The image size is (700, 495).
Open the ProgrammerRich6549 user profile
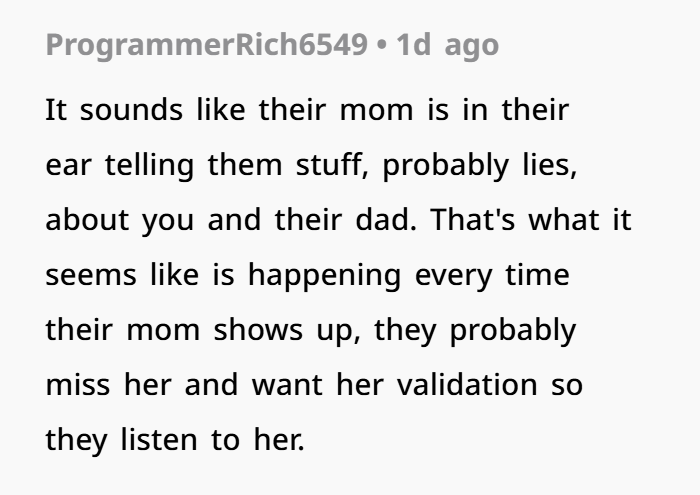[x=206, y=46]
